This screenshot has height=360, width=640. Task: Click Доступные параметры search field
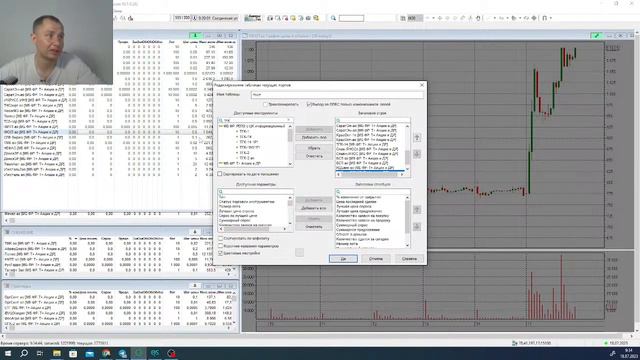[x=256, y=191]
